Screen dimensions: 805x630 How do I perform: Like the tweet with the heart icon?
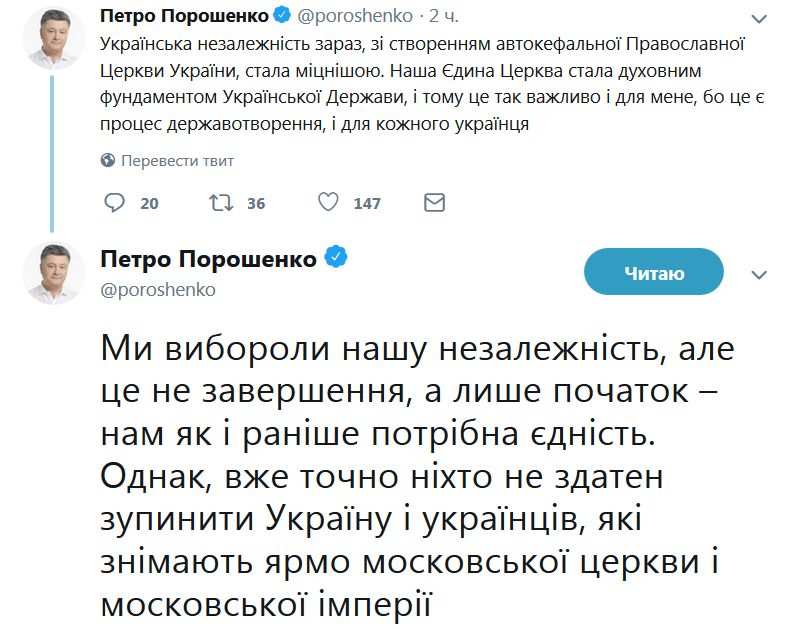pos(328,203)
